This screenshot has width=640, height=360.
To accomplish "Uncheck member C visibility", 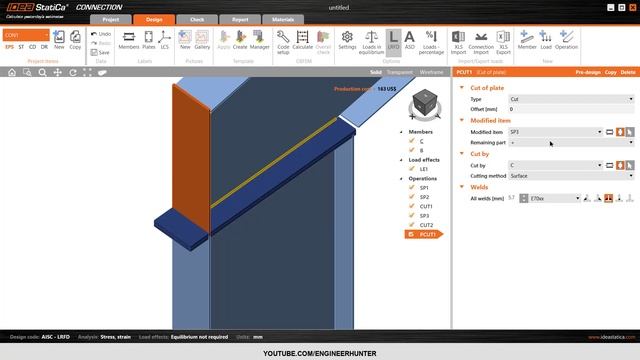I will tap(412, 141).
